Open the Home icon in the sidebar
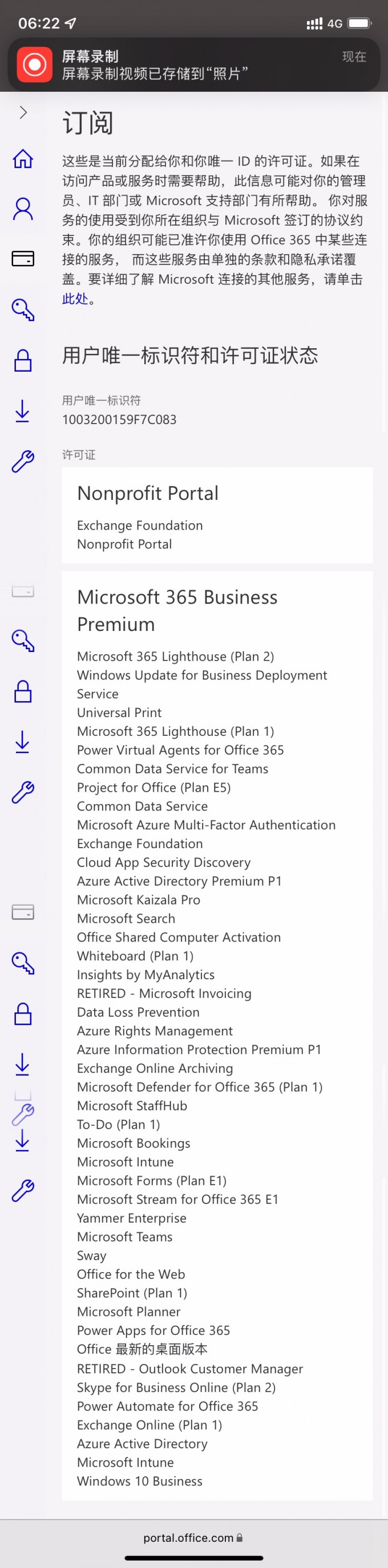The width and height of the screenshot is (388, 1568). [x=23, y=158]
